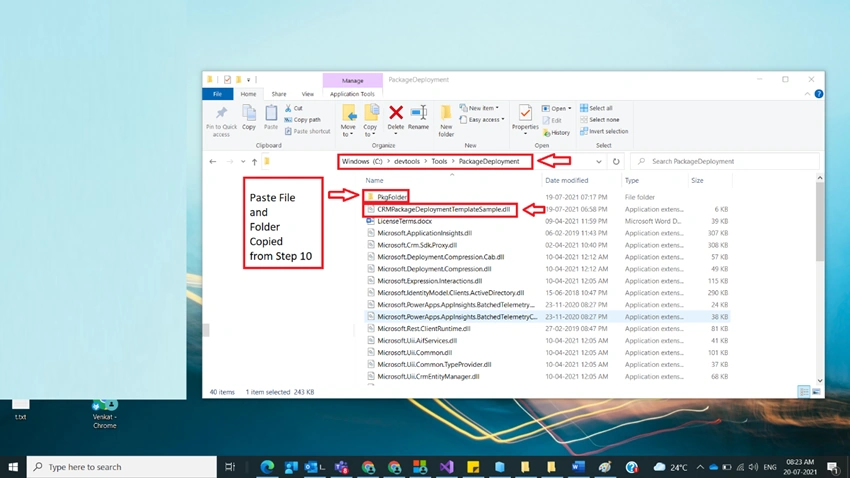Click the Manage contextual tab
The height and width of the screenshot is (478, 850).
(352, 80)
